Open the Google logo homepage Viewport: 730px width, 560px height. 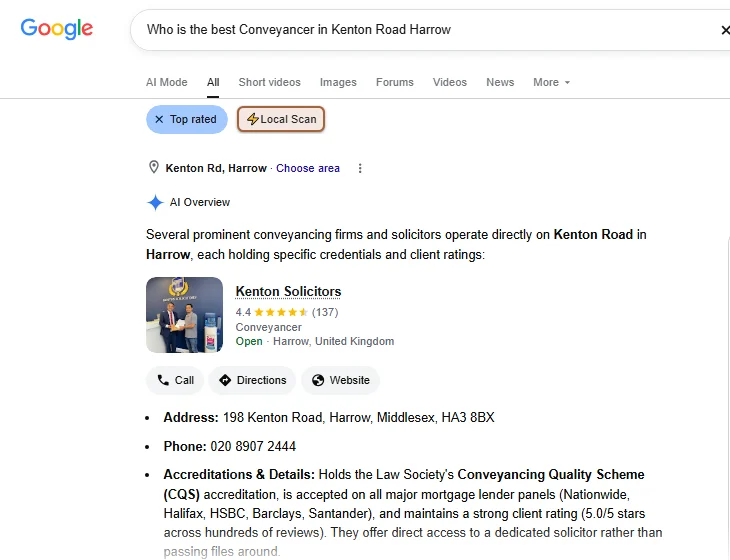[56, 29]
